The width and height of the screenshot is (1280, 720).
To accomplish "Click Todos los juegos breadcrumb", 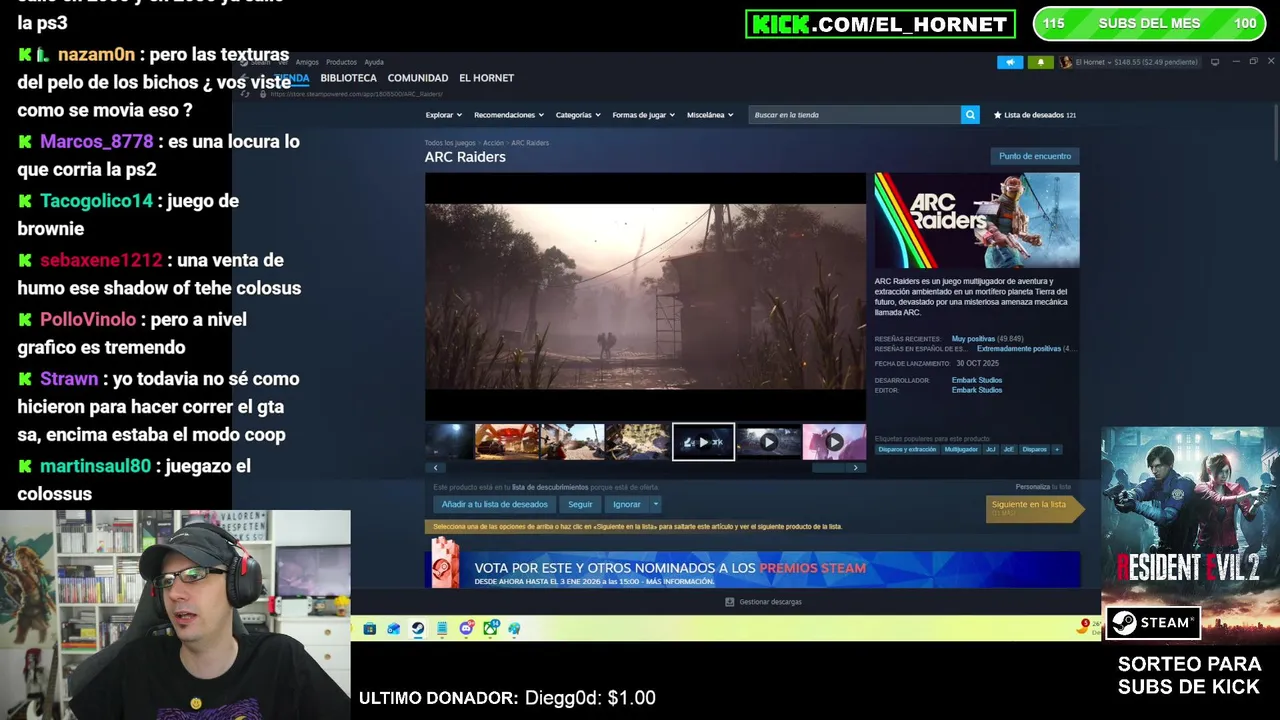I will pyautogui.click(x=450, y=143).
